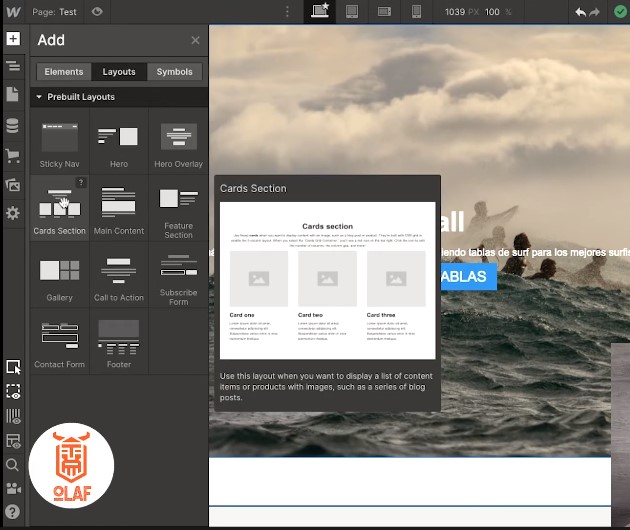This screenshot has width=630, height=530.
Task: Open the Navigator panel
Action: coord(13,65)
